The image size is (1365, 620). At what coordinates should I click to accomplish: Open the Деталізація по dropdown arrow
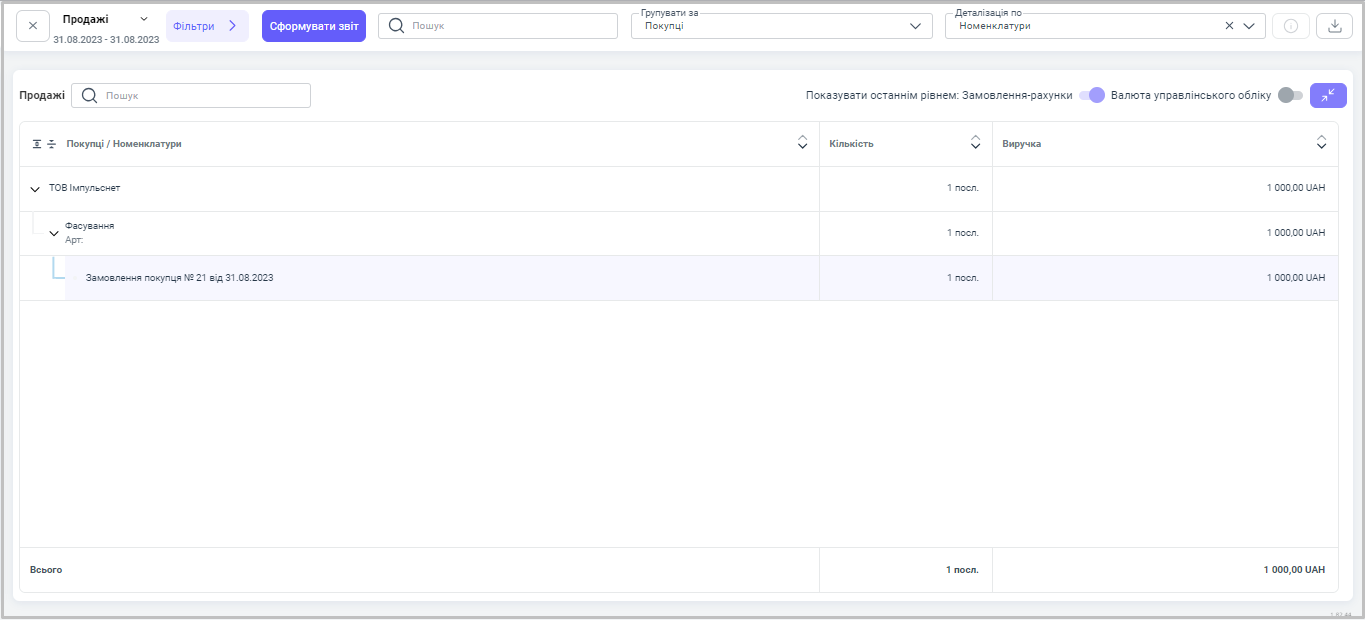click(x=1249, y=26)
